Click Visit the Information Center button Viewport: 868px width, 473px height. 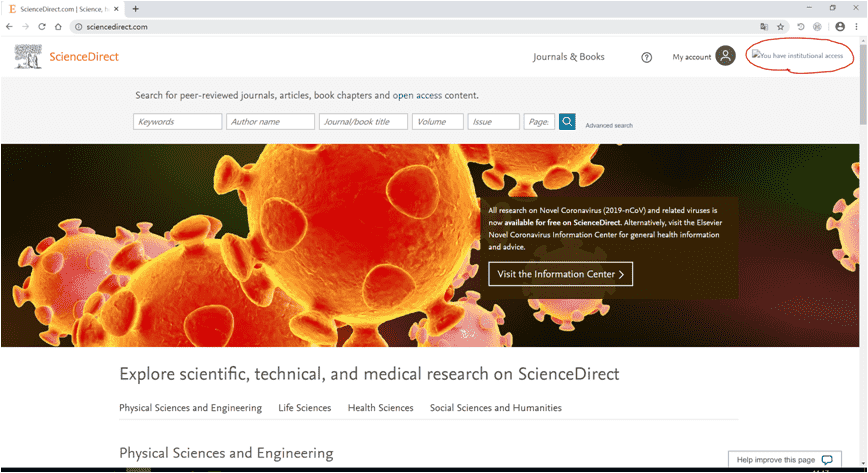[560, 274]
